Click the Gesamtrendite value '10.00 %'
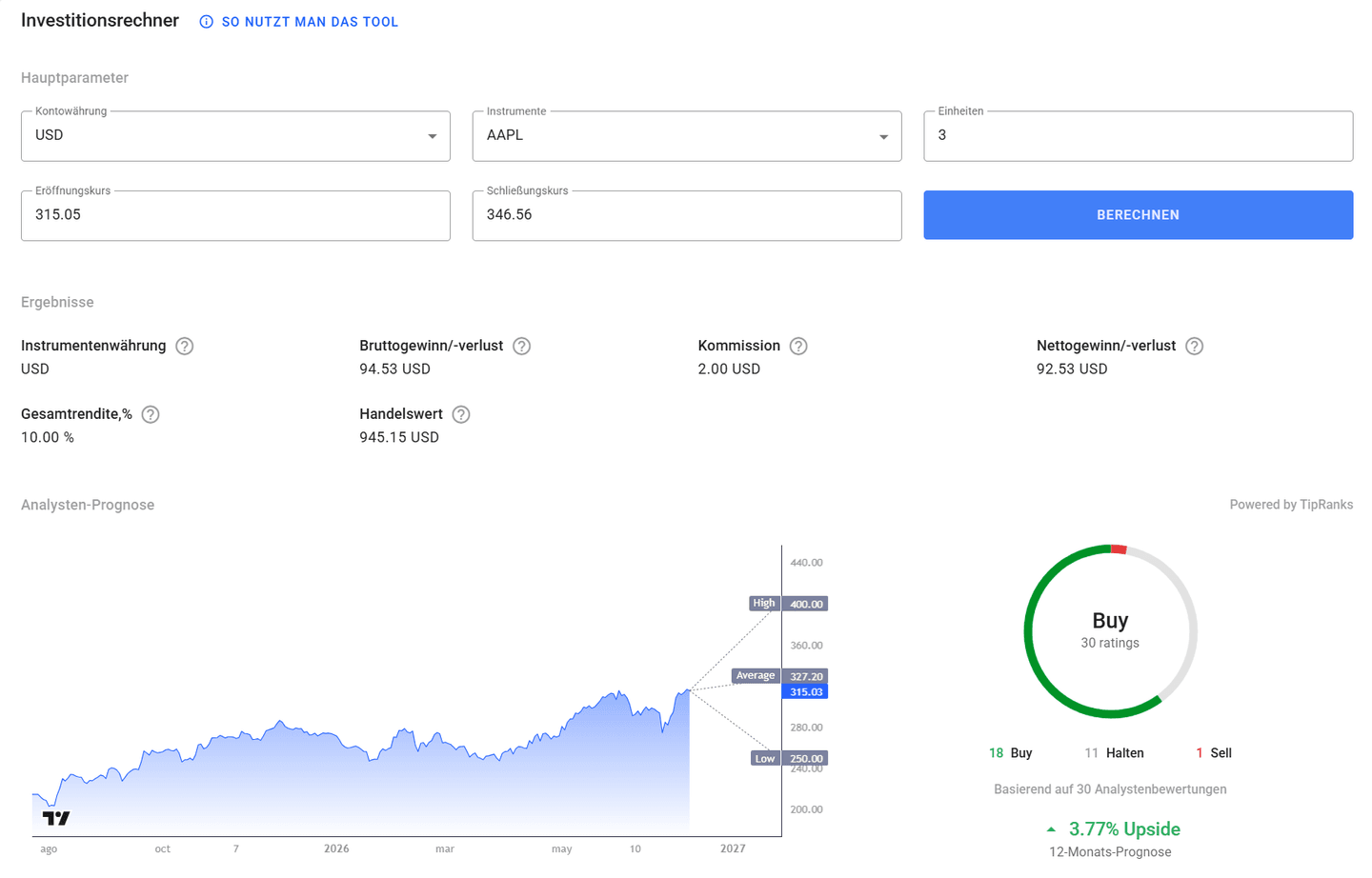 pos(48,438)
